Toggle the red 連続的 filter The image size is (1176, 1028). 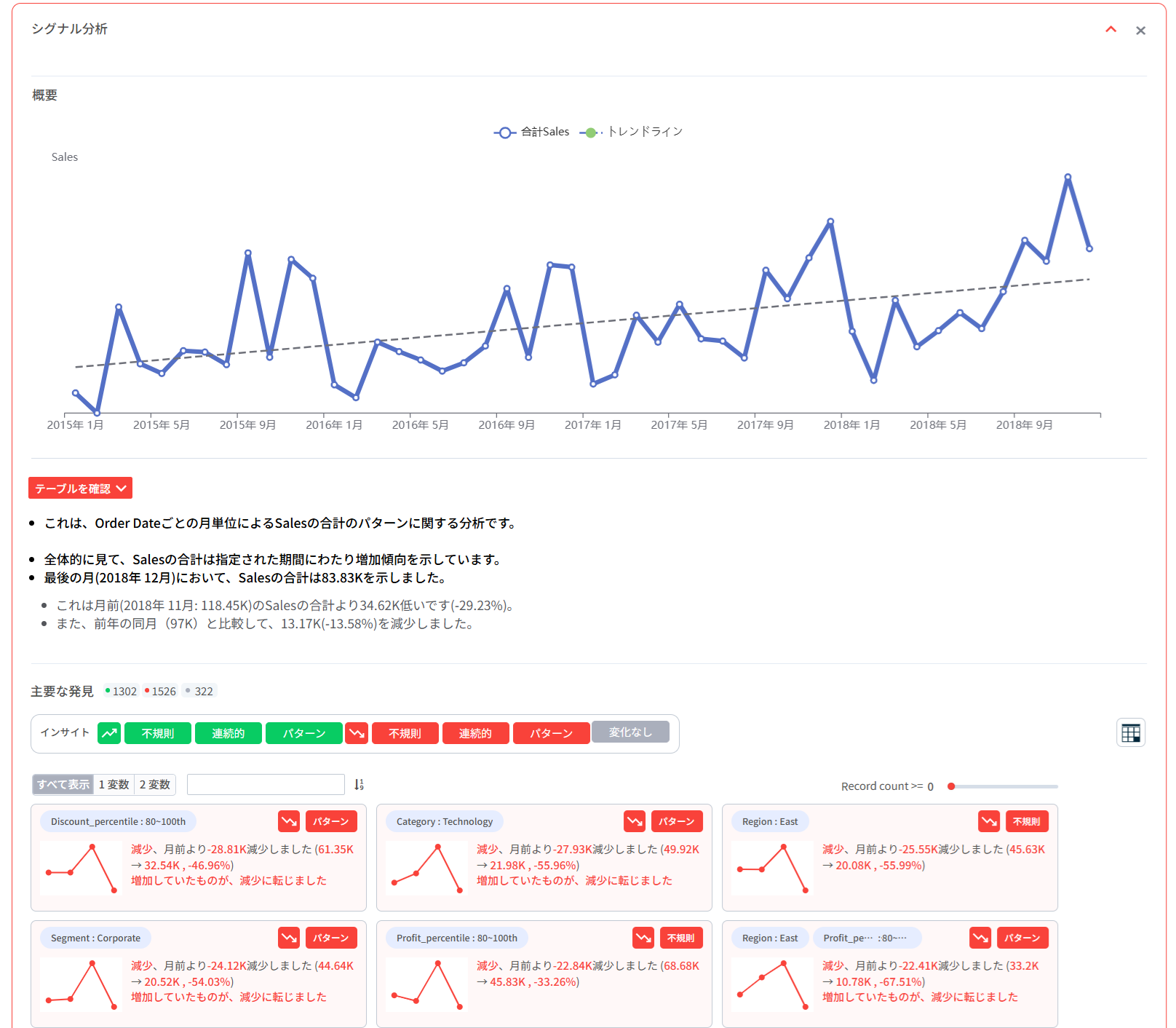[x=476, y=733]
